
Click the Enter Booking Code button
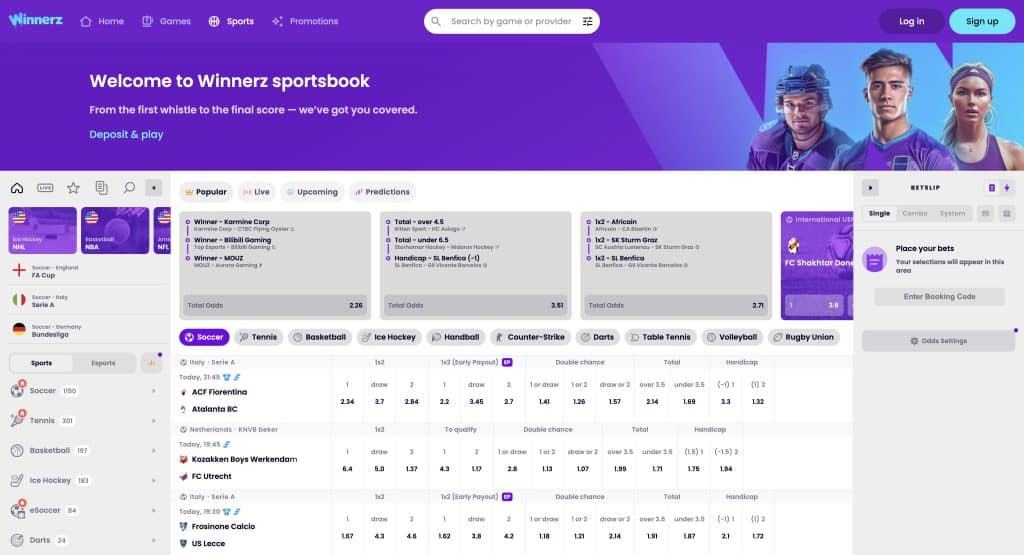(939, 296)
